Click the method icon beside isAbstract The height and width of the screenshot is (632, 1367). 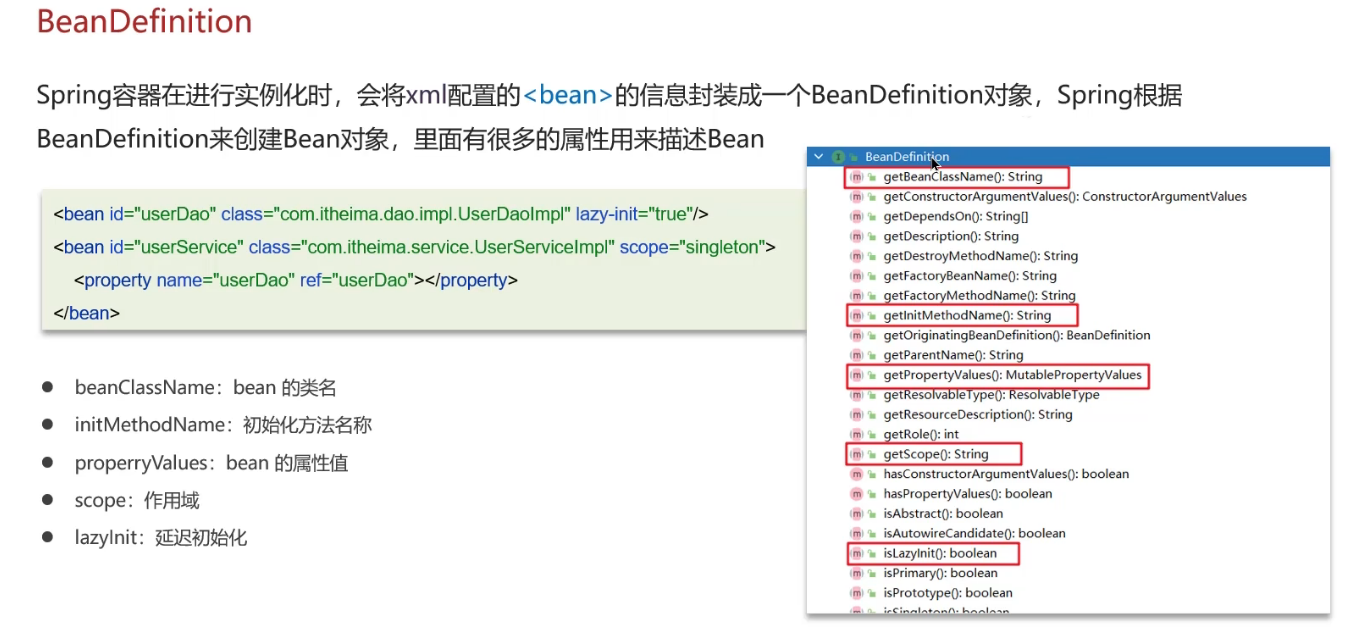click(856, 514)
